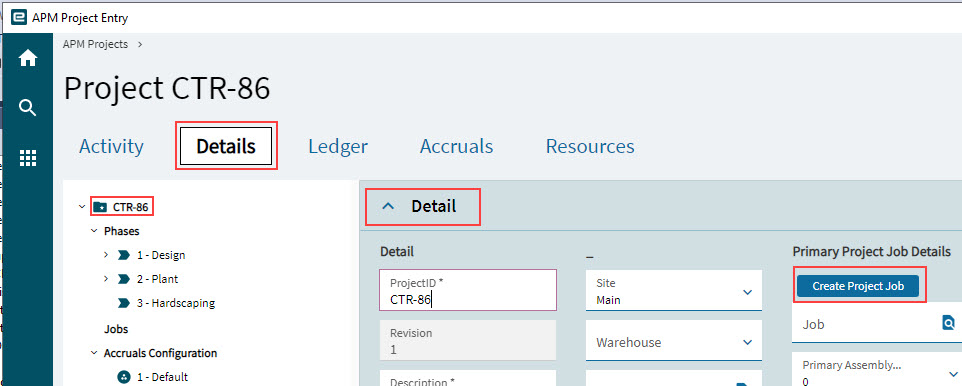Click the Epicor logo in title bar
962x386 pixels.
(x=19, y=18)
